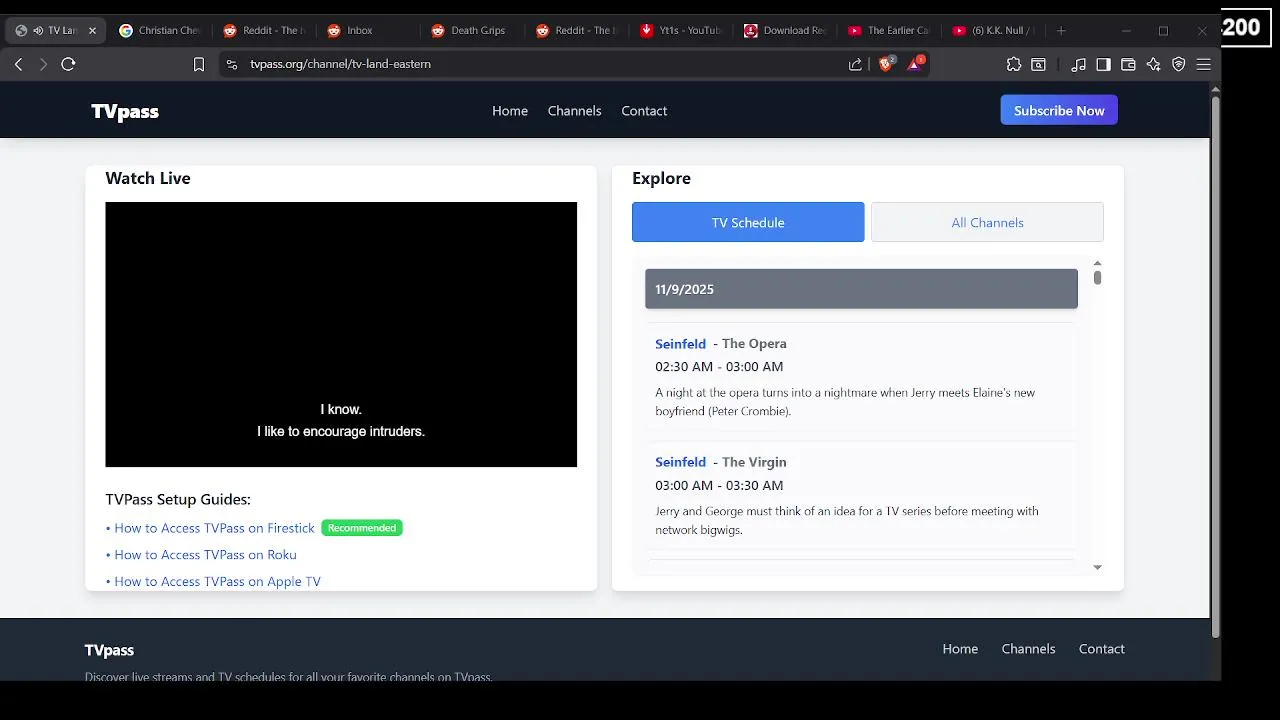
Task: Reload the page with the refresh icon
Action: click(x=68, y=64)
